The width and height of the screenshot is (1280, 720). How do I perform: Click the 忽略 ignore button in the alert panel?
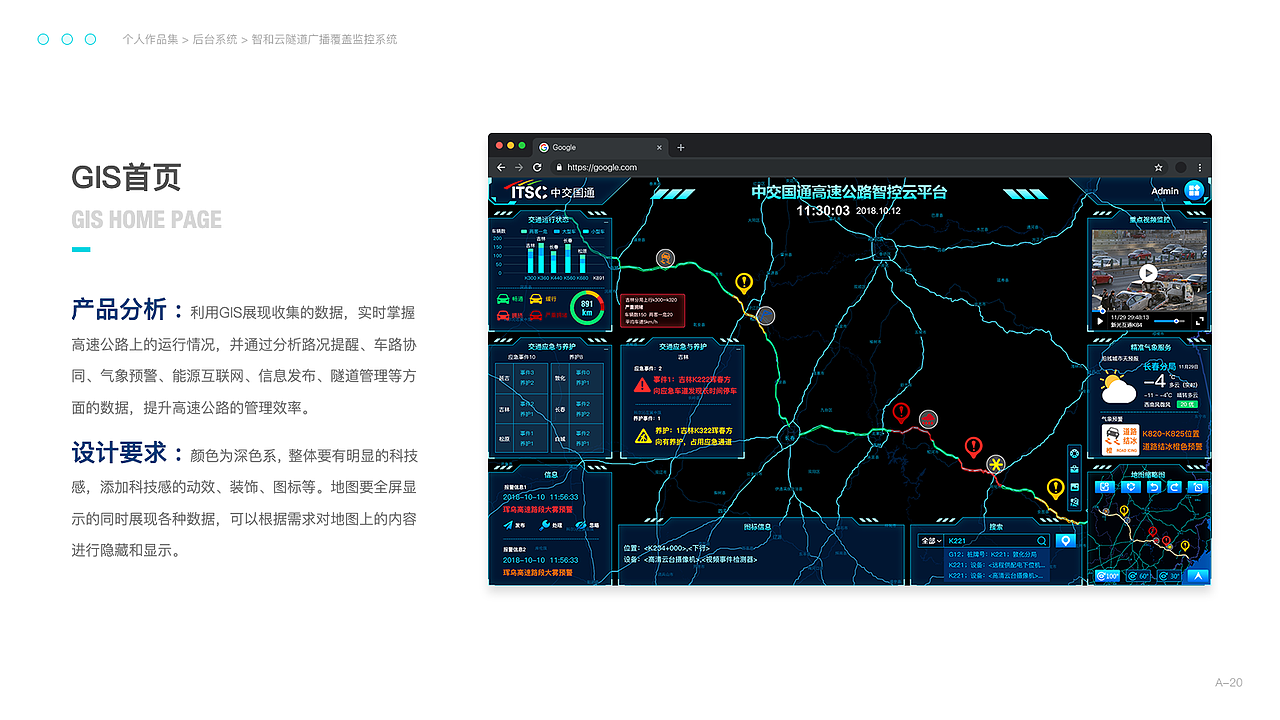point(588,525)
